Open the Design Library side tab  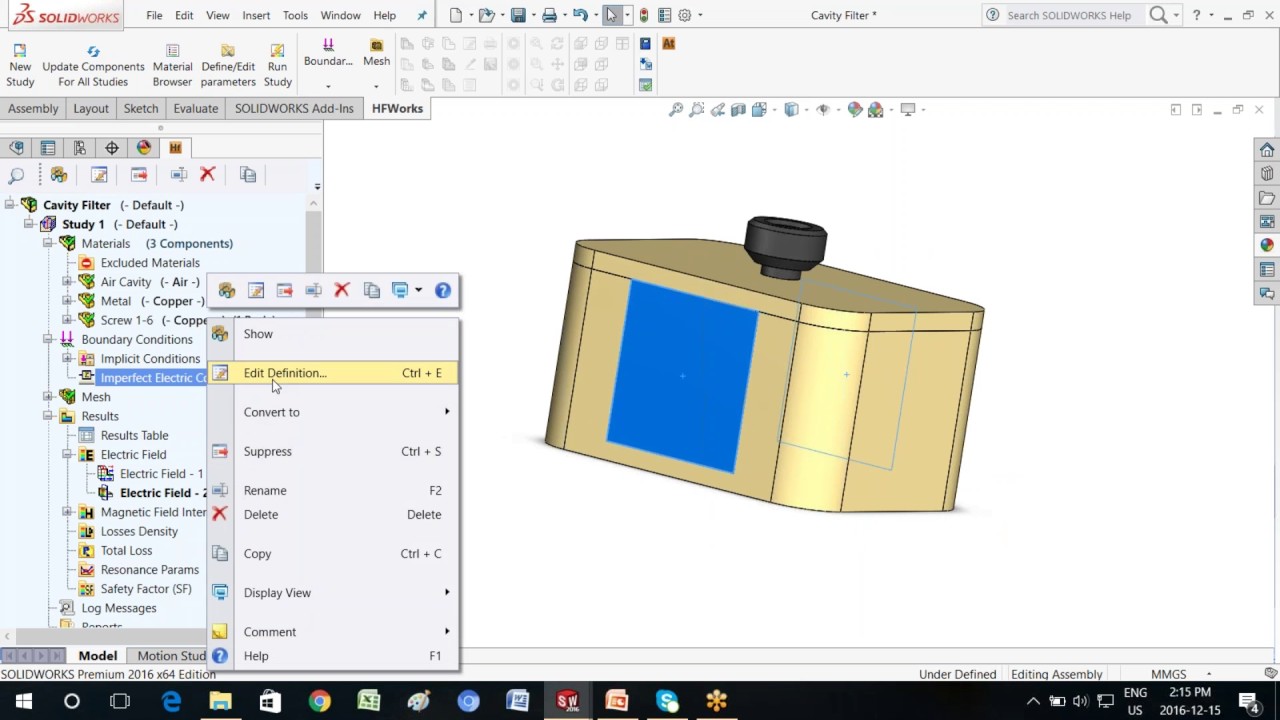[x=1267, y=174]
